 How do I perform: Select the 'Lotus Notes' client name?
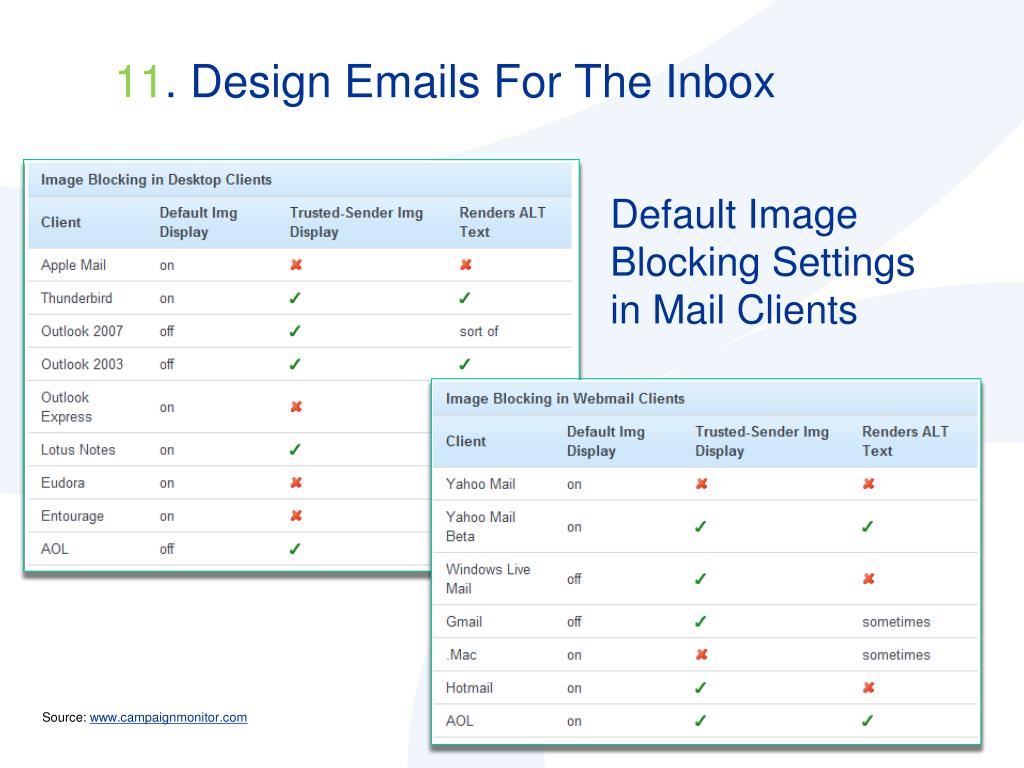(x=78, y=449)
